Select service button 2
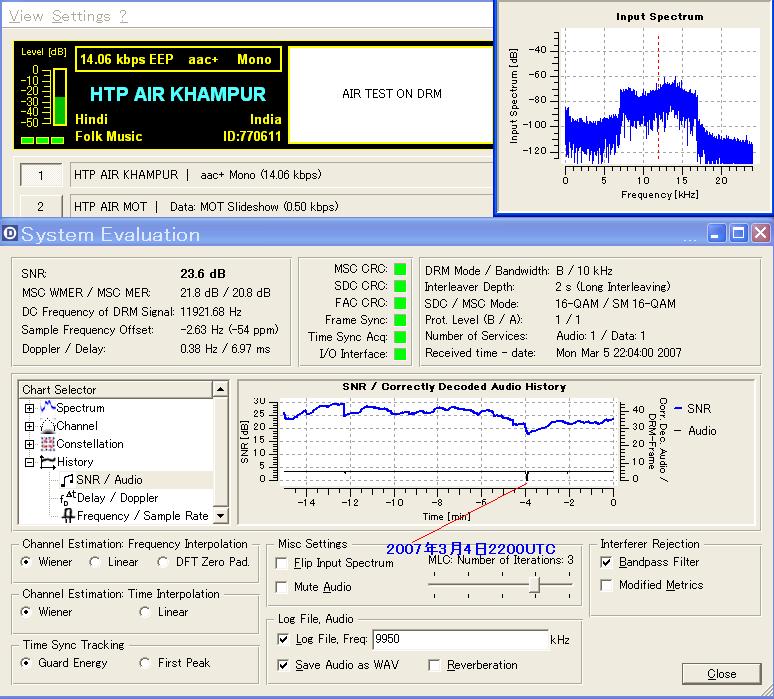Viewport: 774px width, 699px height. click(x=41, y=207)
